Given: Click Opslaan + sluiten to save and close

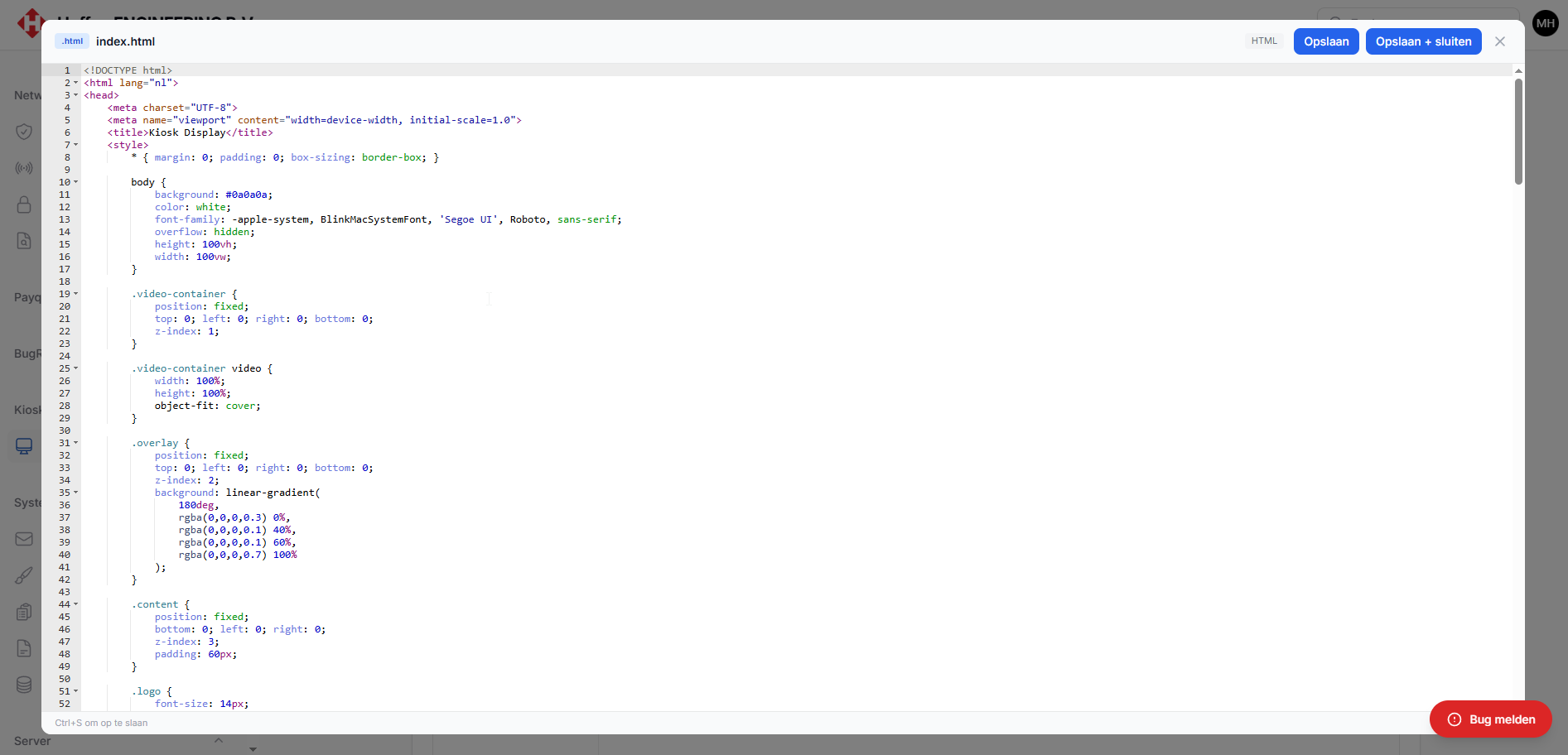Looking at the screenshot, I should 1423,41.
